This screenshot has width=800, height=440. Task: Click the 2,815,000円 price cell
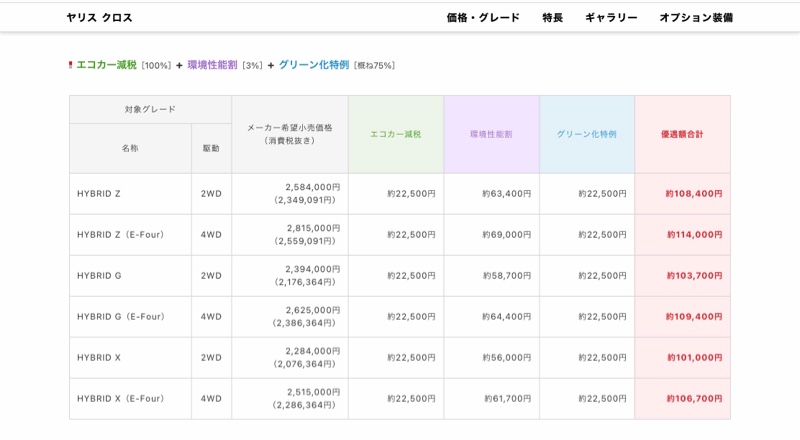(x=290, y=235)
